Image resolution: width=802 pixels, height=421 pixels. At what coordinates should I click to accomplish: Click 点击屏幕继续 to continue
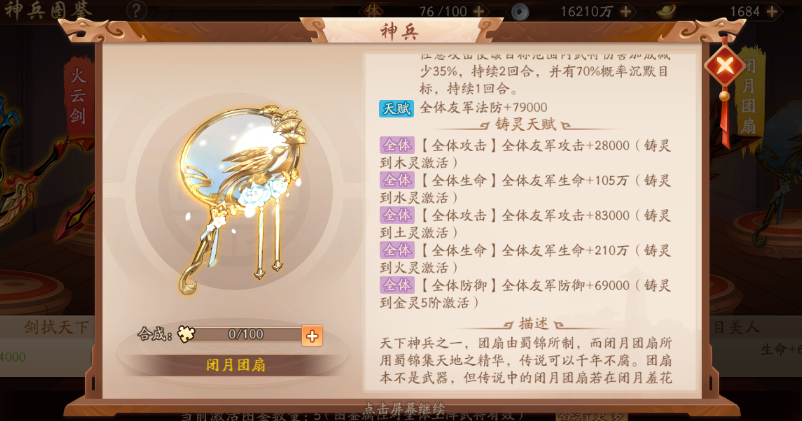(x=405, y=409)
